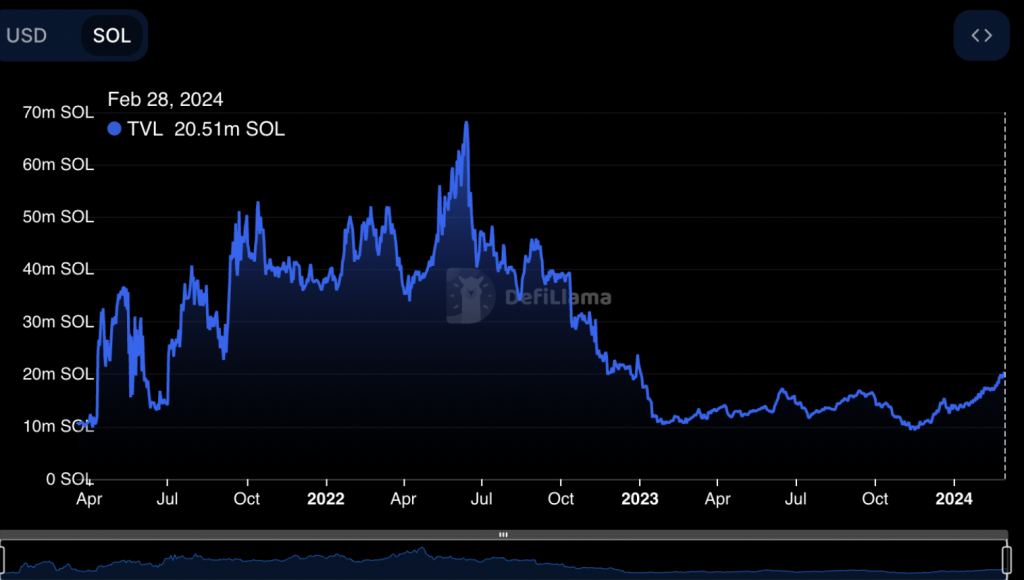Screen dimensions: 1024x580
Task: Click the DefiLlama watermark logo
Action: point(529,297)
